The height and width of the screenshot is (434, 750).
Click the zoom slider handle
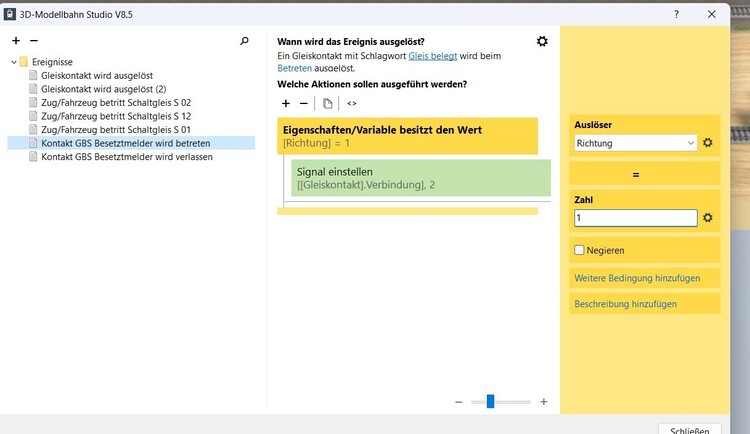tap(490, 401)
